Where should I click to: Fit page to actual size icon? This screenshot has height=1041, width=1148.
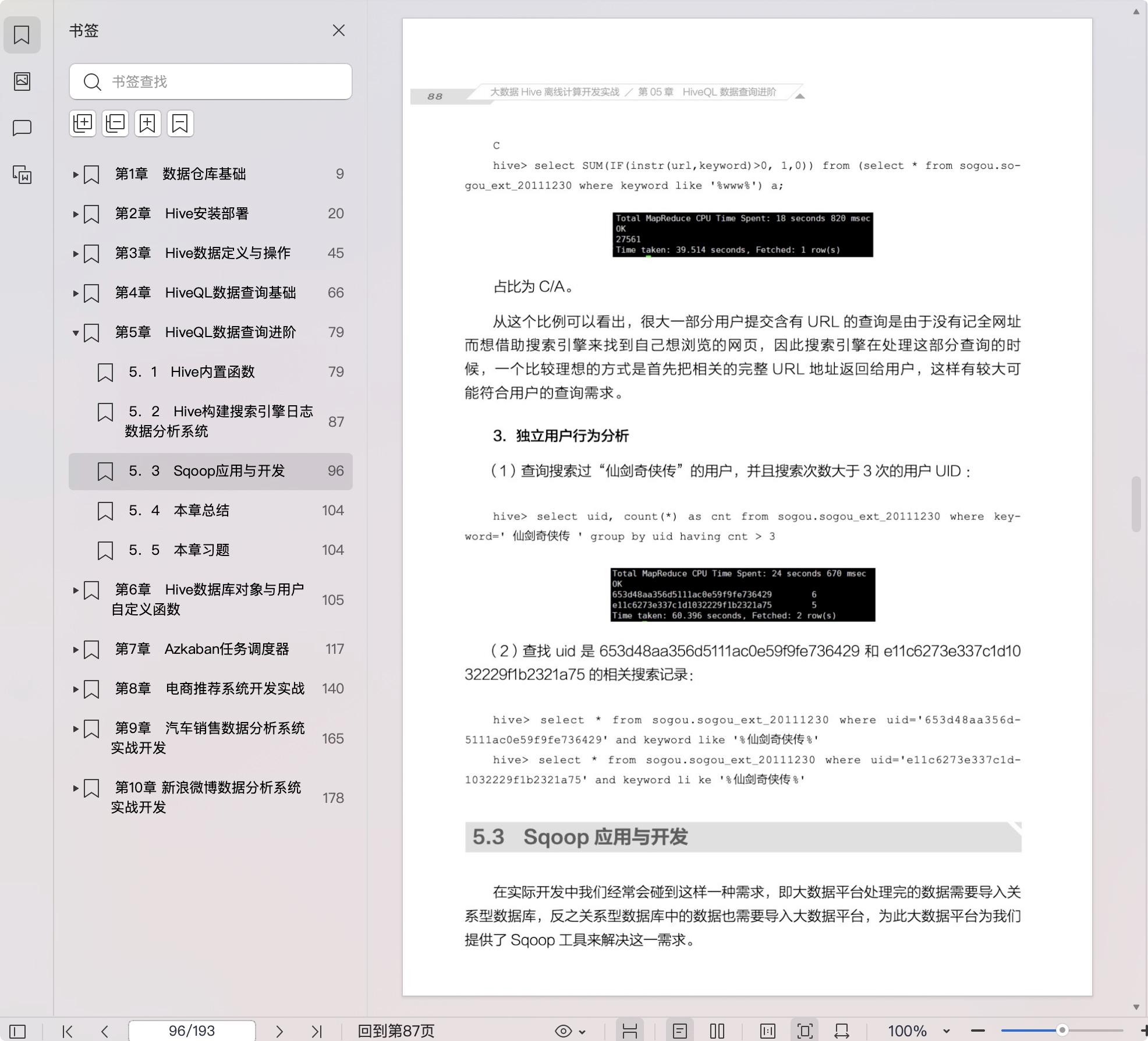(x=768, y=1031)
